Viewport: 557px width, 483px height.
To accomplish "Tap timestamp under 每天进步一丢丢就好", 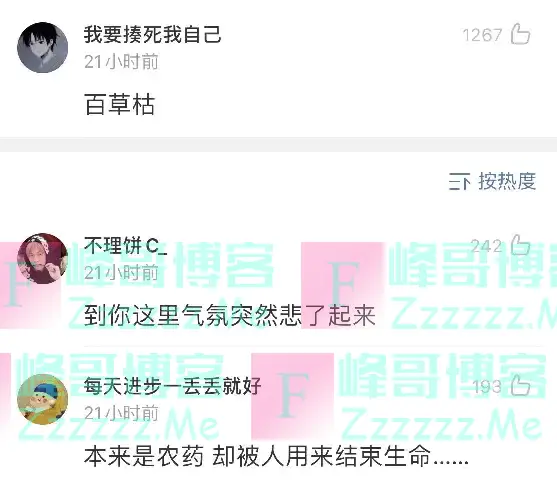I will point(121,413).
